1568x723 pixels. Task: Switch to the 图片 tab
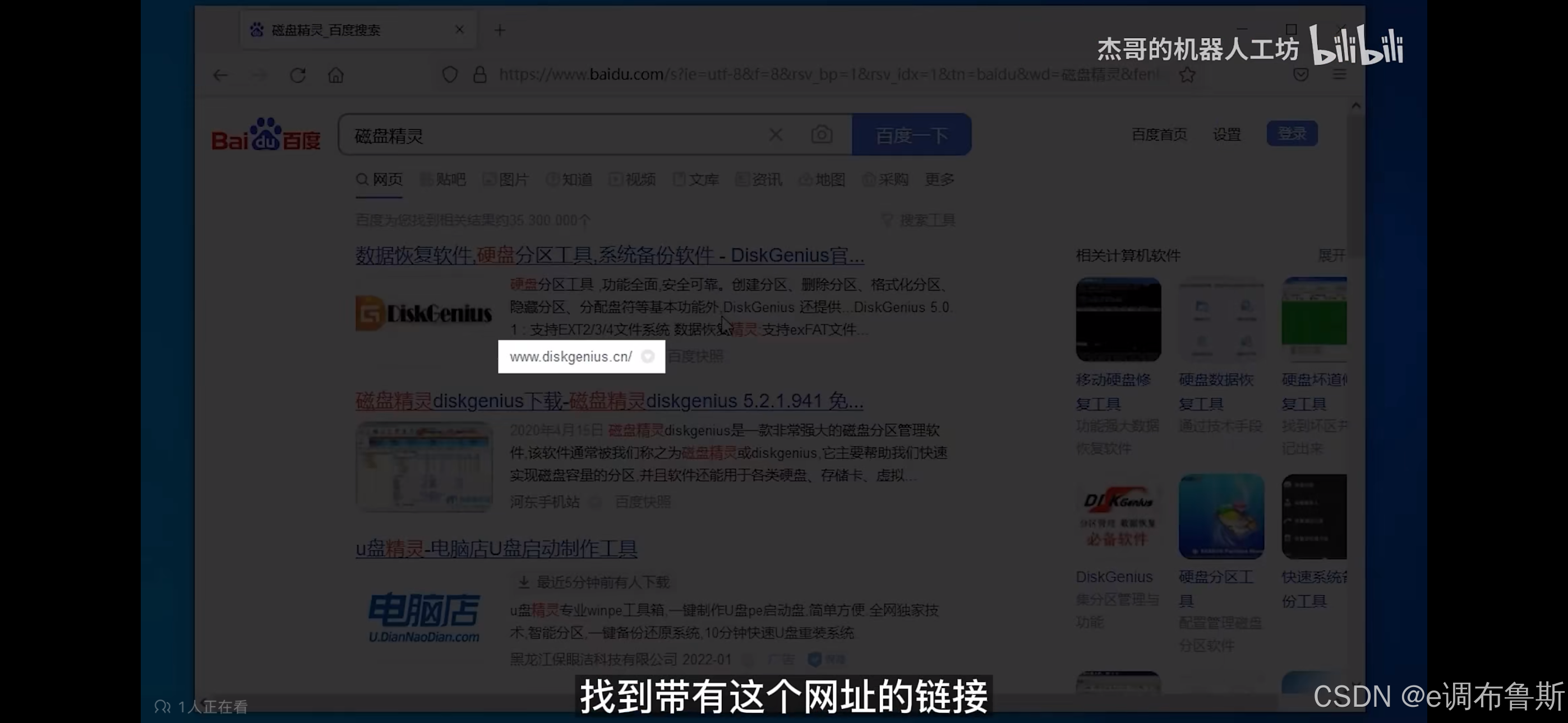tap(506, 179)
